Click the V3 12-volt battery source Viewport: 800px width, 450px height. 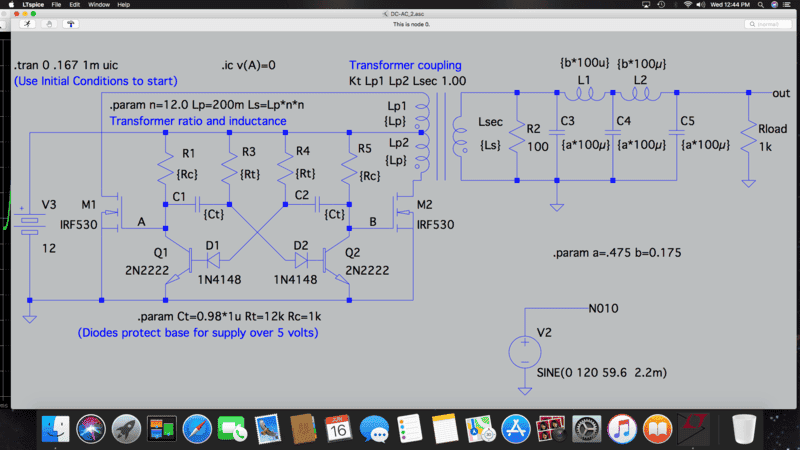[x=29, y=224]
